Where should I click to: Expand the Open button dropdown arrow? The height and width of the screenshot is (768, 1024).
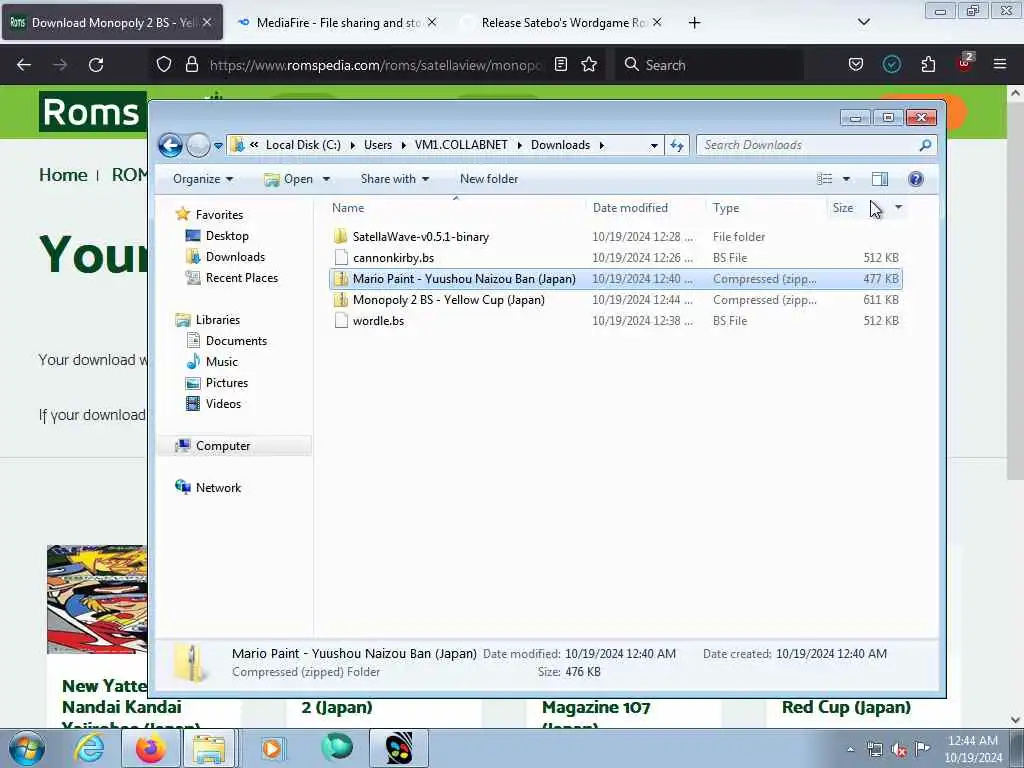click(x=327, y=179)
